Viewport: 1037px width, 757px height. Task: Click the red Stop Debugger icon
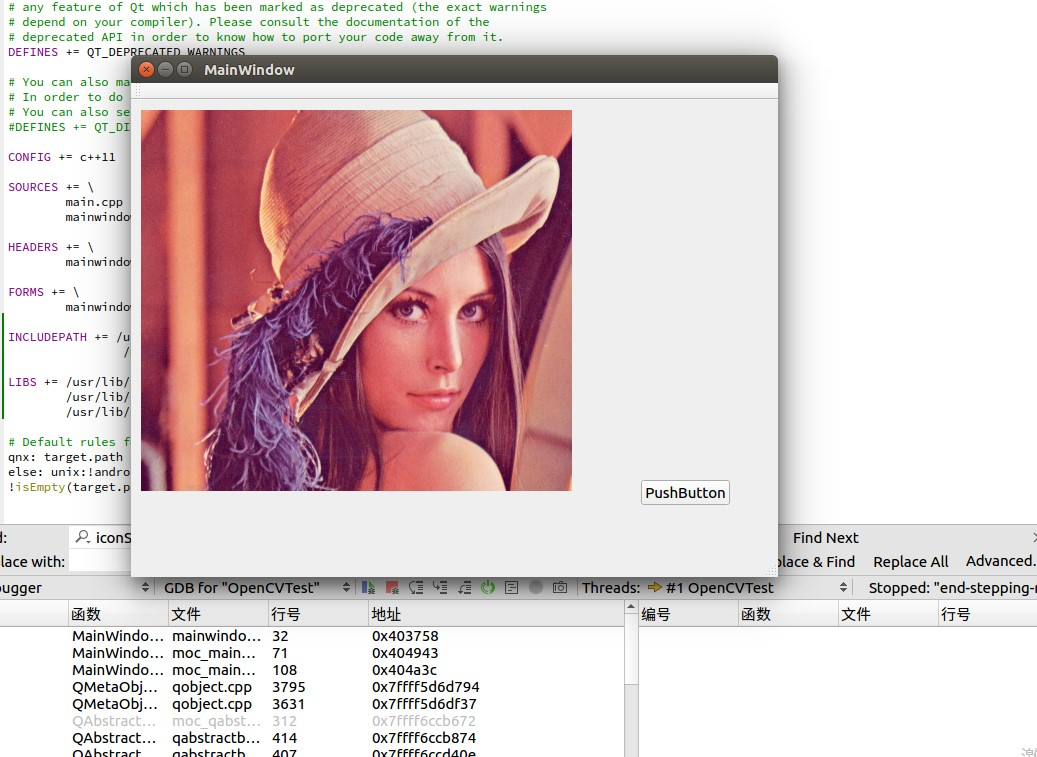pos(392,587)
